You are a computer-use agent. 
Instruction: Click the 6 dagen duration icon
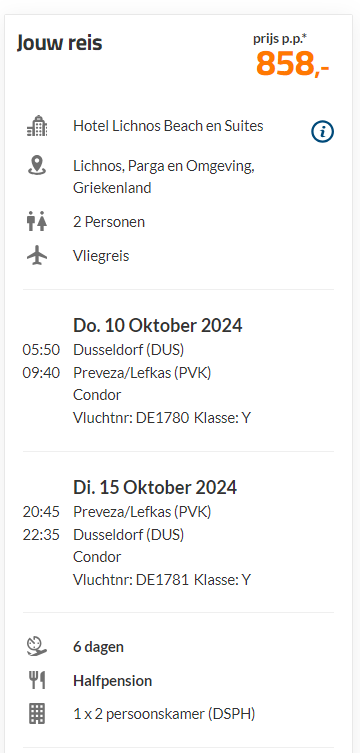pyautogui.click(x=37, y=646)
